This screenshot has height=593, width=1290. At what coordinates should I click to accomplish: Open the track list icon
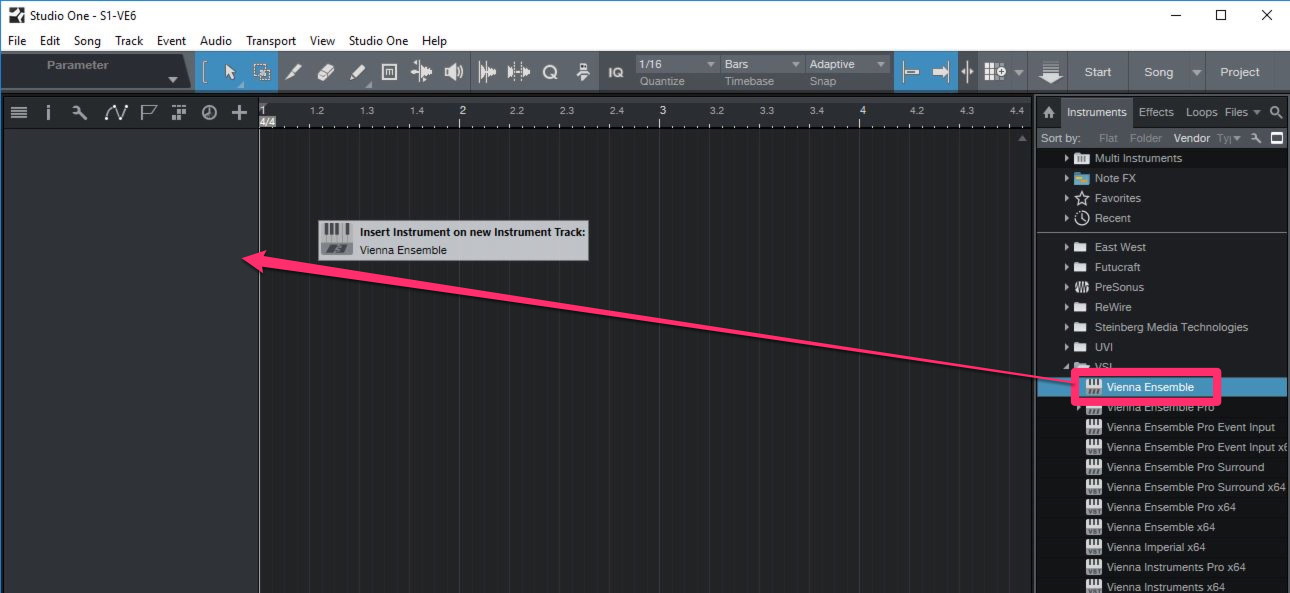click(x=18, y=113)
